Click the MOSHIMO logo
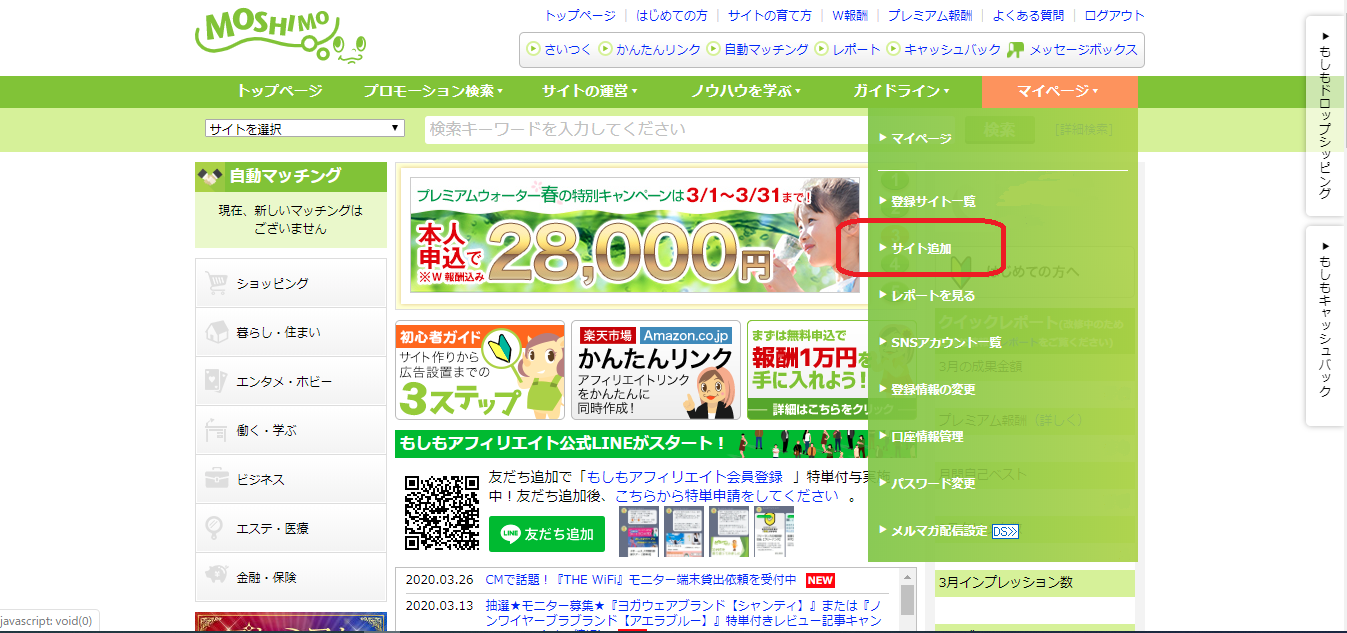The width and height of the screenshot is (1347, 633). (x=282, y=38)
